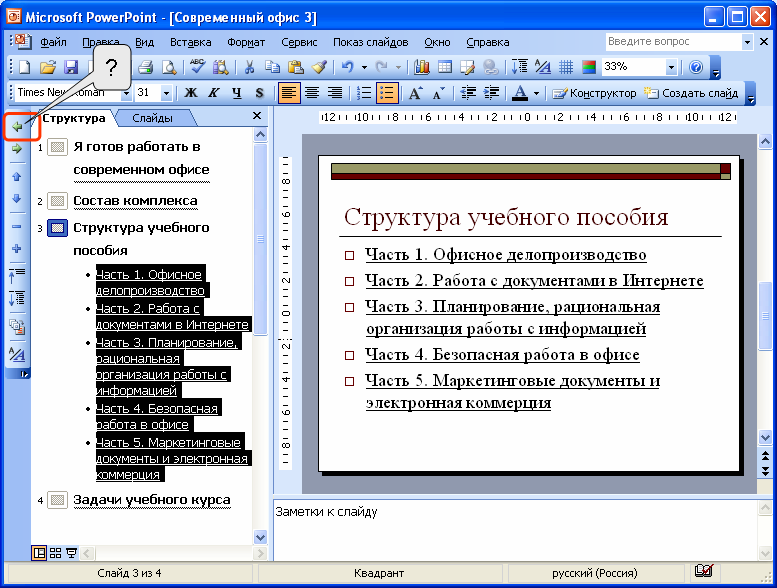This screenshot has height=588, width=777.
Task: Open the font size 31 dropdown
Action: pyautogui.click(x=166, y=93)
